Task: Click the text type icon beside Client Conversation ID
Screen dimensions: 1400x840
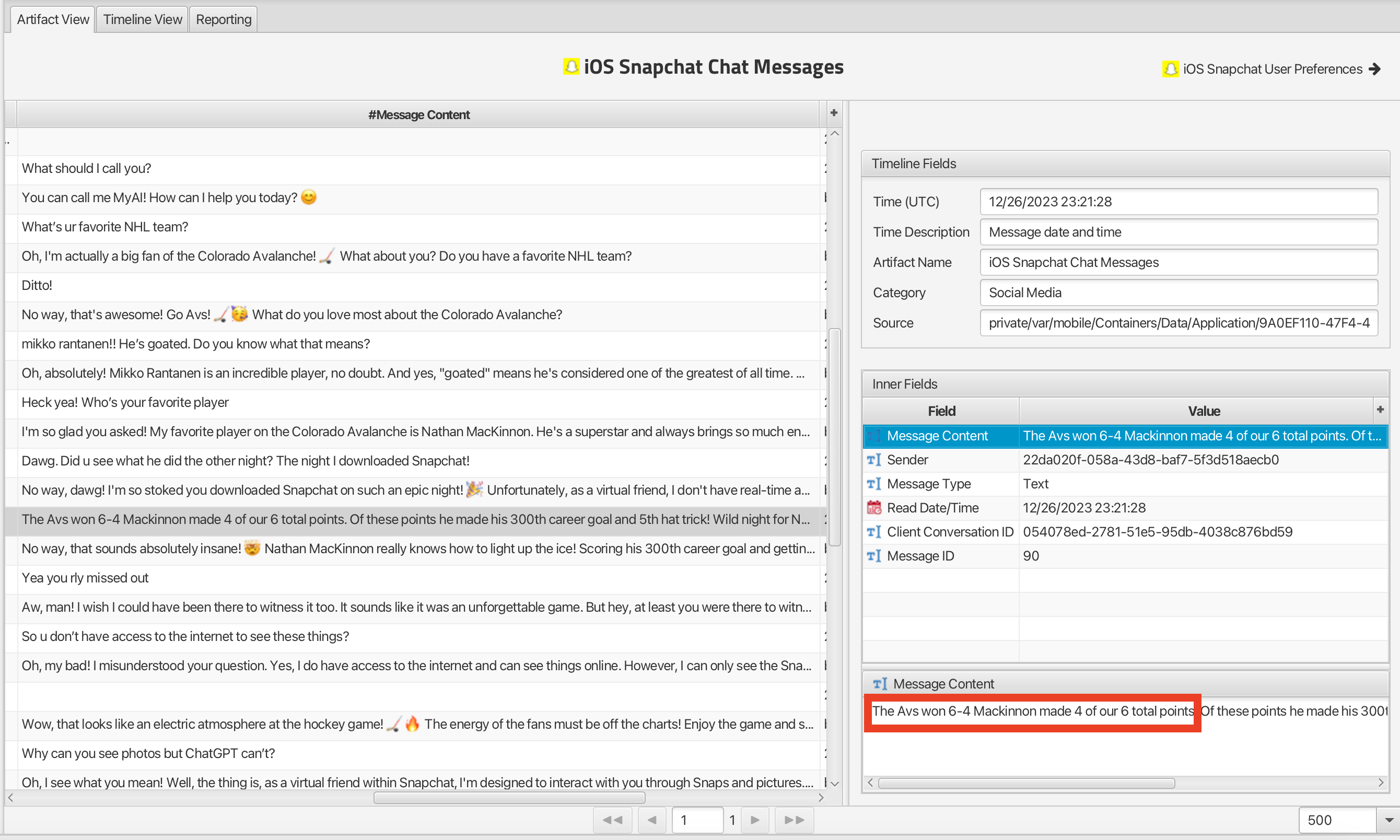Action: pos(874,532)
